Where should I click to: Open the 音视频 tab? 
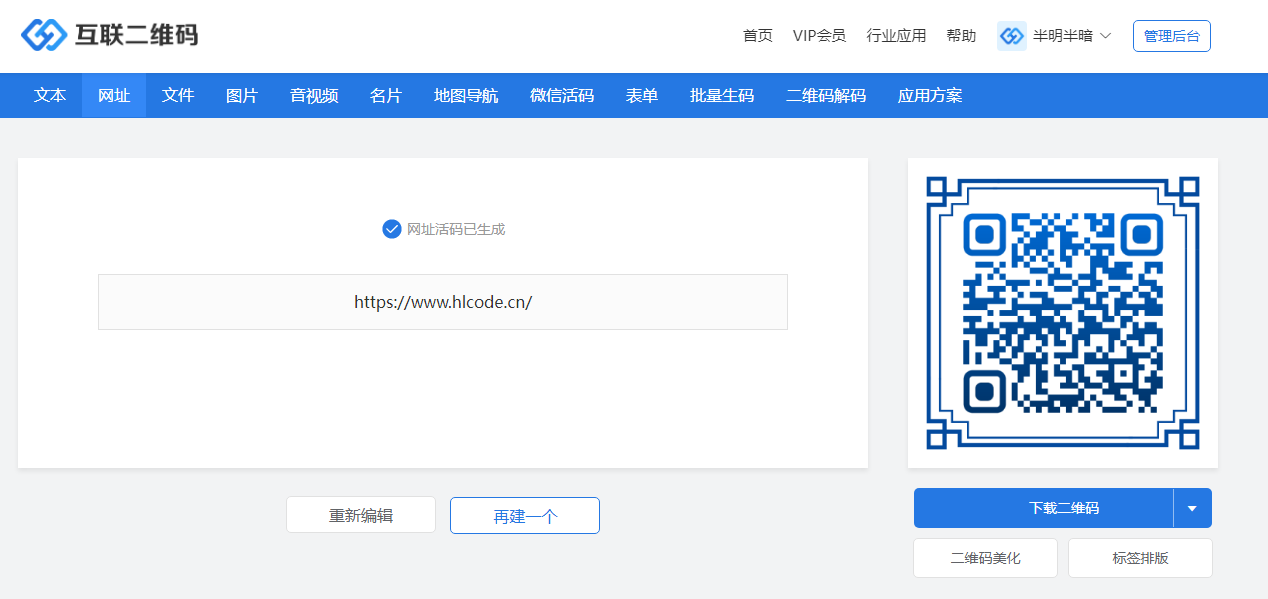[314, 96]
